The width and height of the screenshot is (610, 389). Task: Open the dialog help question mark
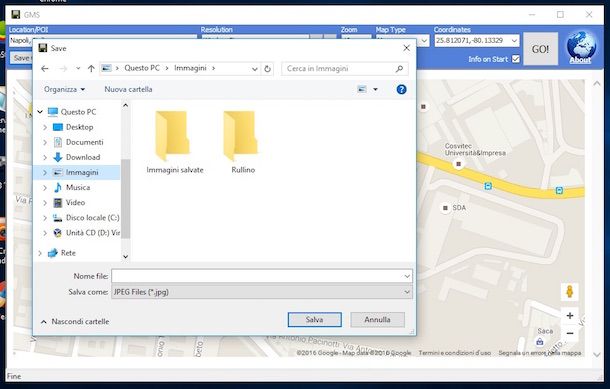(x=401, y=89)
